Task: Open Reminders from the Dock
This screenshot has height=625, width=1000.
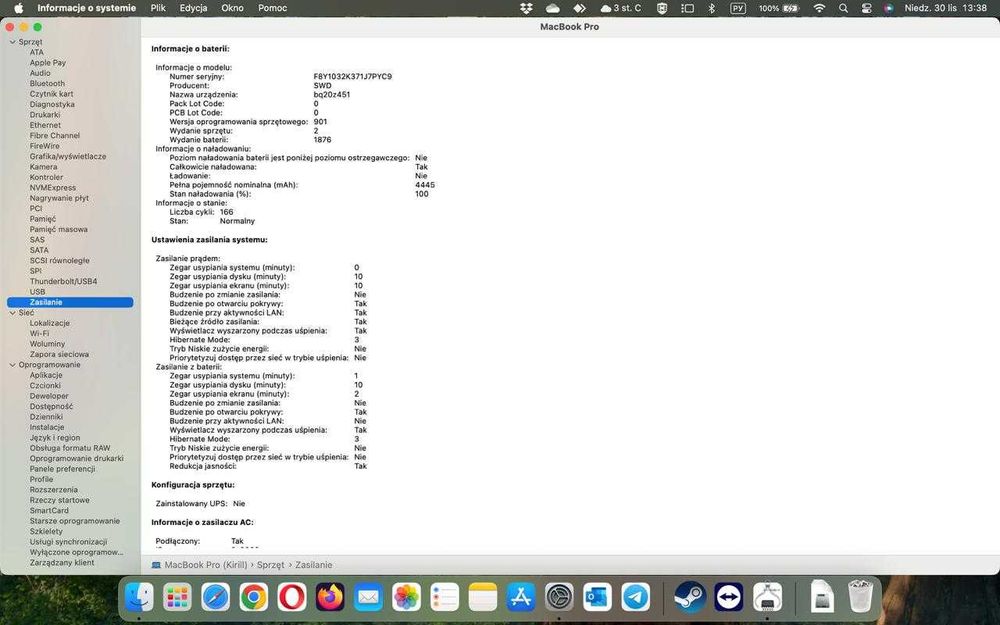Action: (x=445, y=598)
